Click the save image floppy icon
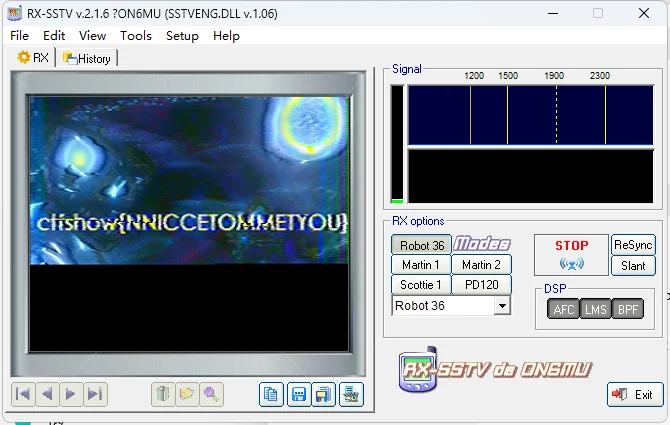Image resolution: width=670 pixels, height=425 pixels. coord(298,395)
